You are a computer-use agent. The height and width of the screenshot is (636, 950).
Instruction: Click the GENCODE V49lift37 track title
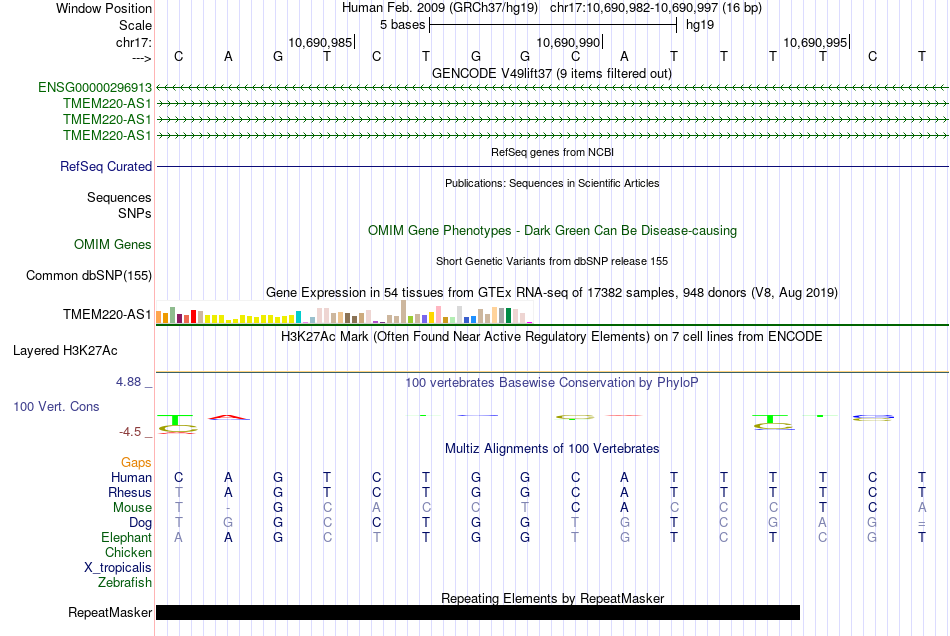(551, 74)
